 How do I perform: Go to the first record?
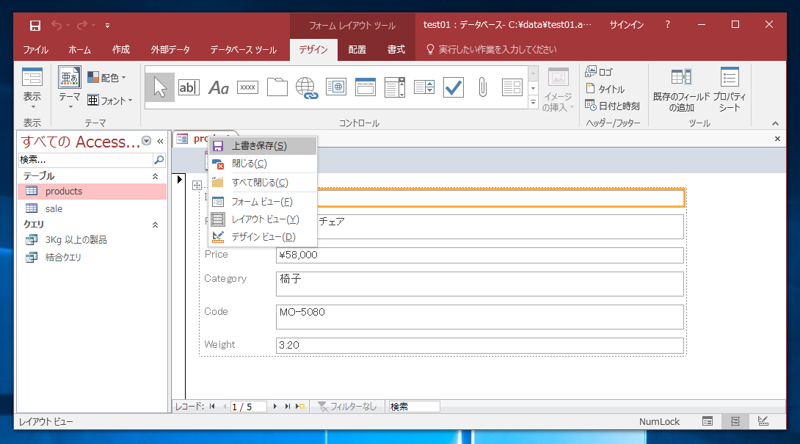pos(212,406)
